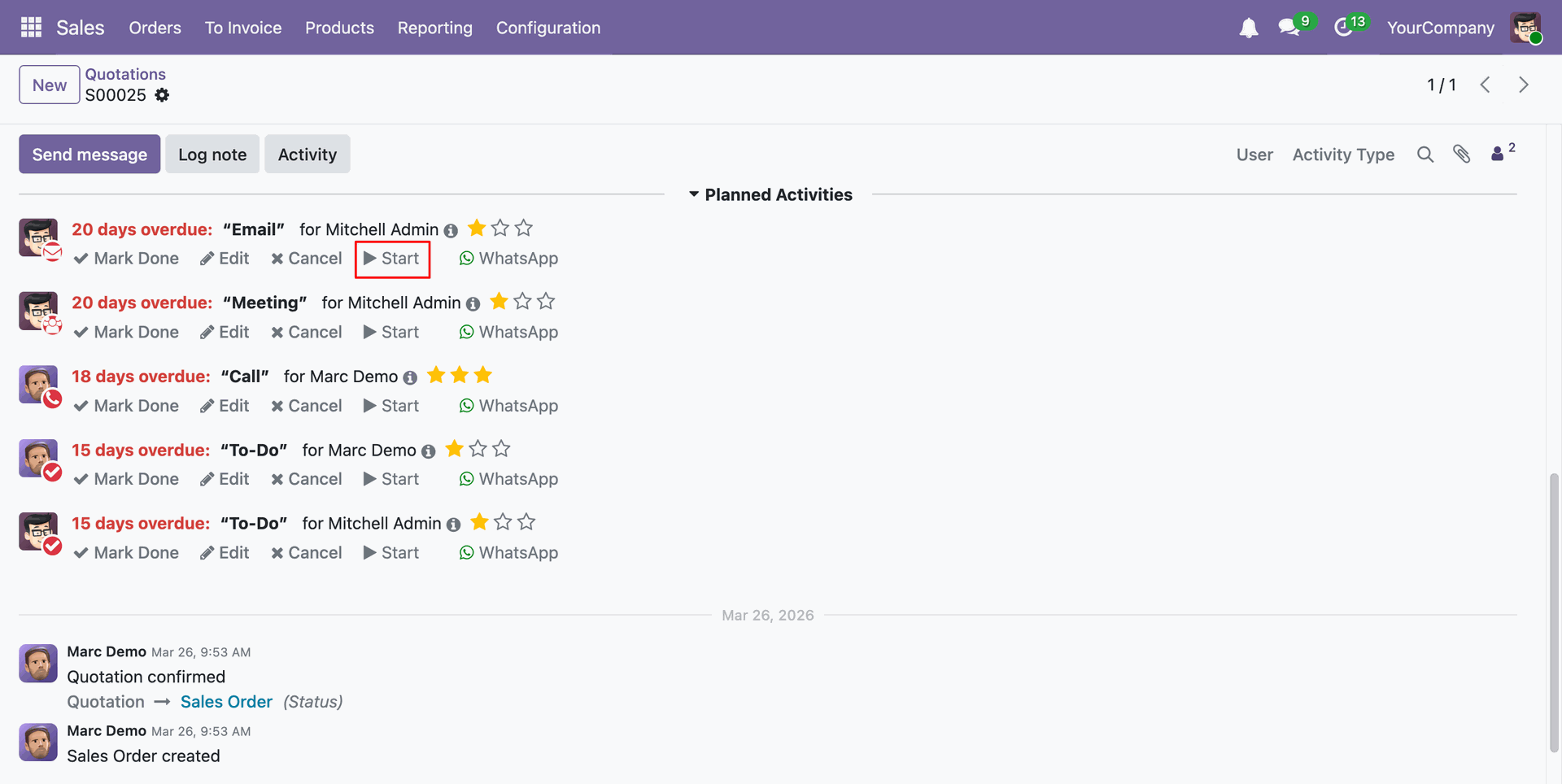The image size is (1562, 784).
Task: Show followers list icon
Action: click(1498, 154)
